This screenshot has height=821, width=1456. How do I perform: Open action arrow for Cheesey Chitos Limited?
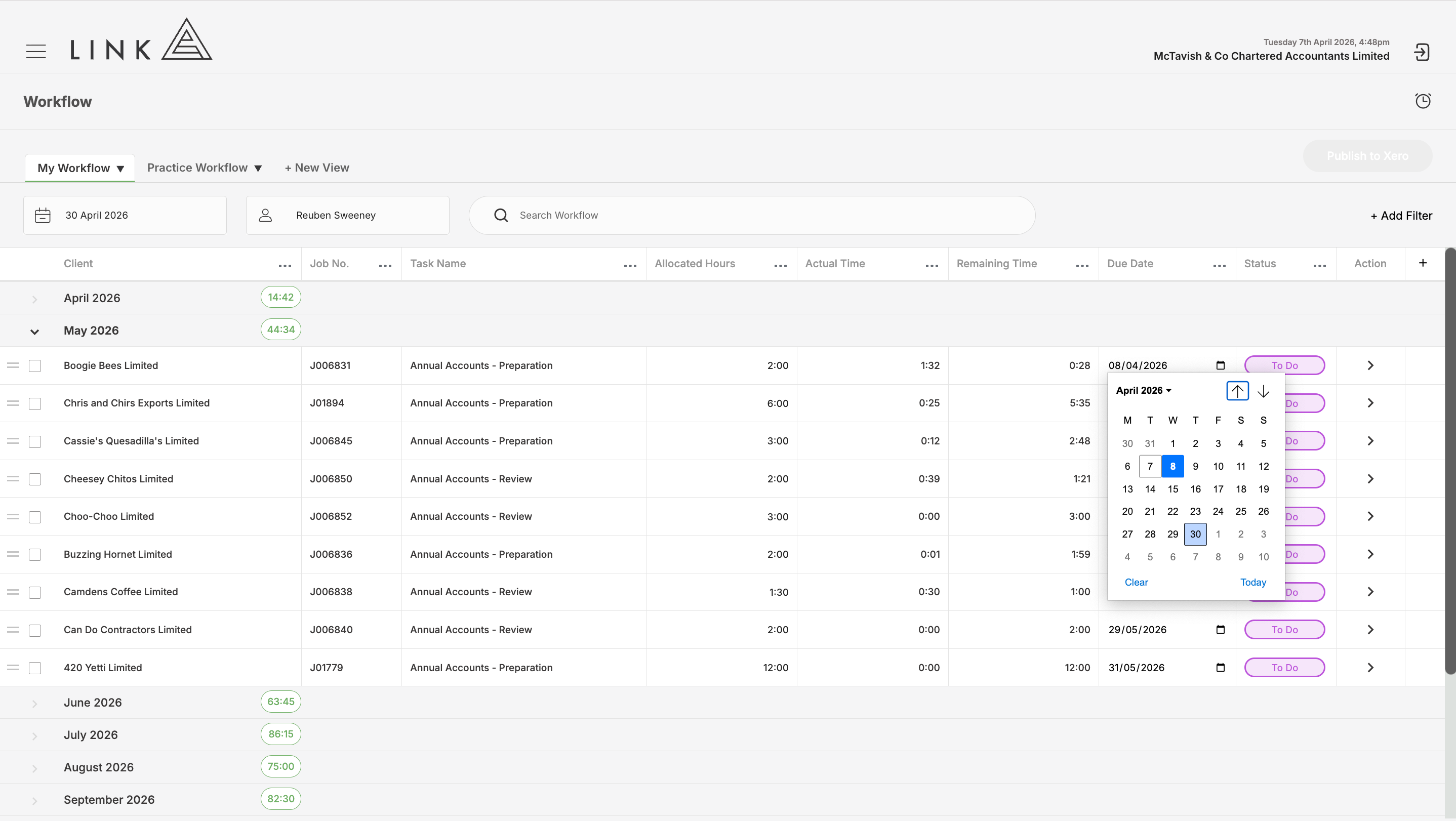(1370, 479)
